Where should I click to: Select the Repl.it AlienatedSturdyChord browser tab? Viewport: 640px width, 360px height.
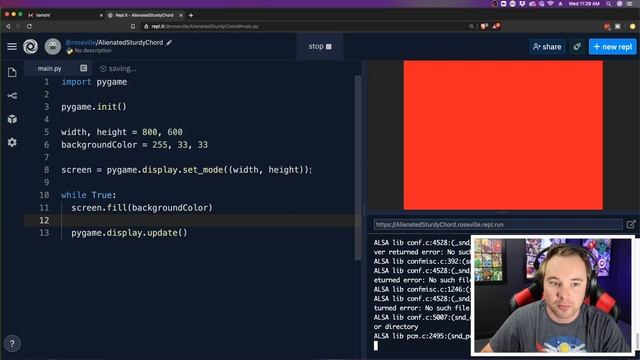pyautogui.click(x=144, y=15)
